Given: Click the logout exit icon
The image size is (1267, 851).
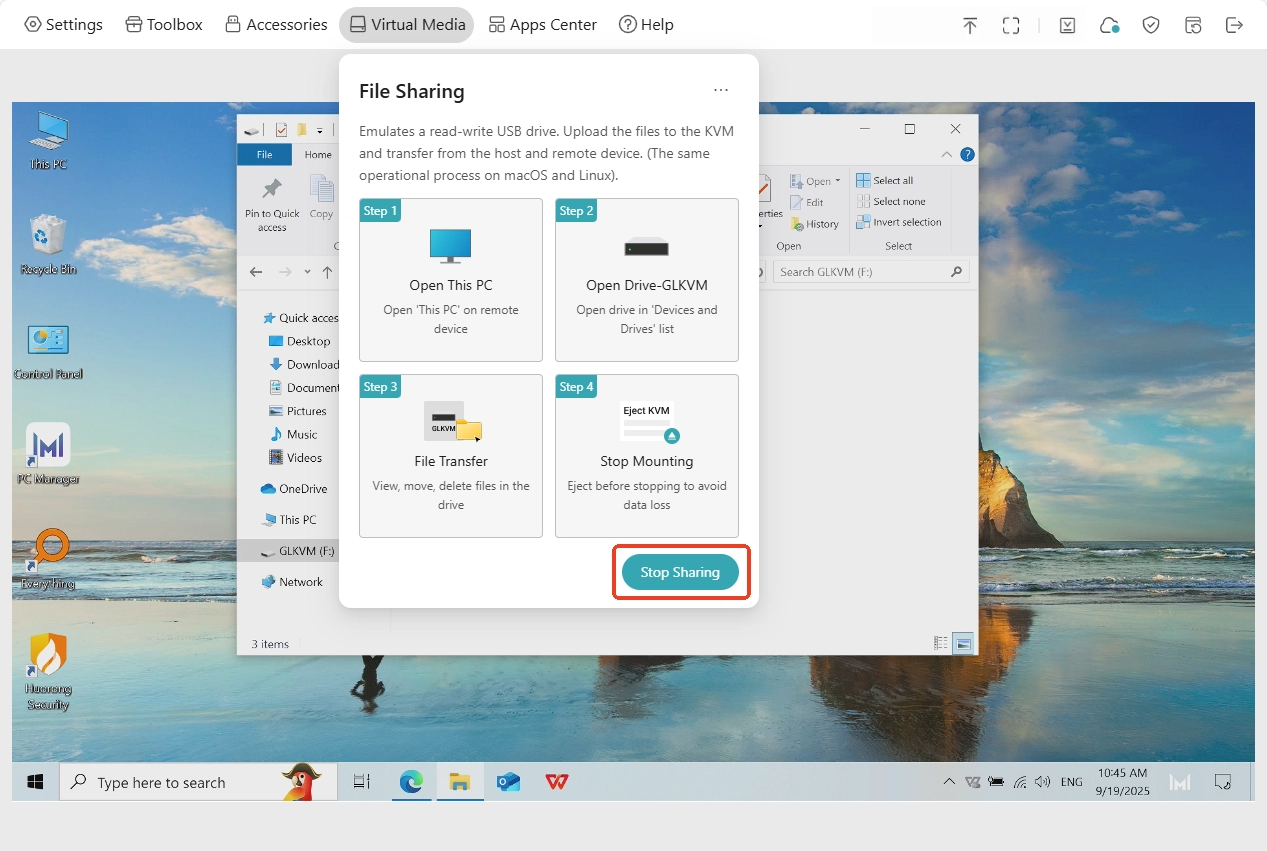Looking at the screenshot, I should click(1234, 25).
